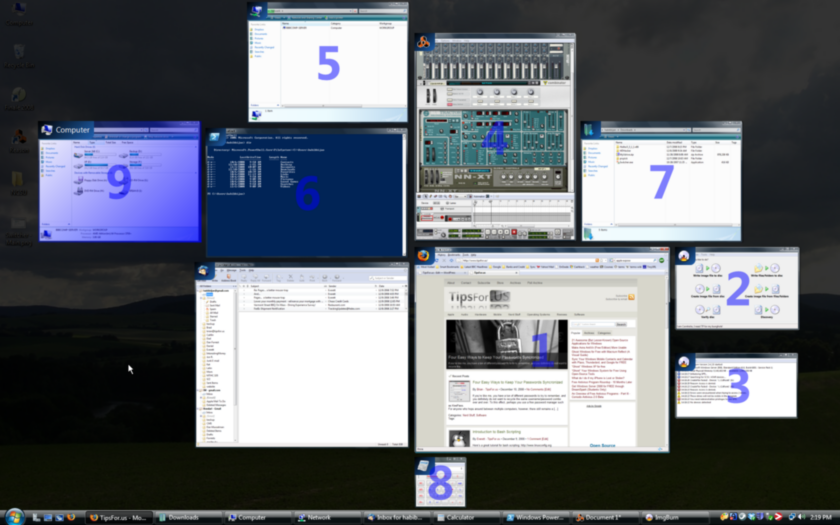Click the Reason icon on the synthesizer window thumbnail
Viewport: 840px width, 525px height.
(424, 42)
